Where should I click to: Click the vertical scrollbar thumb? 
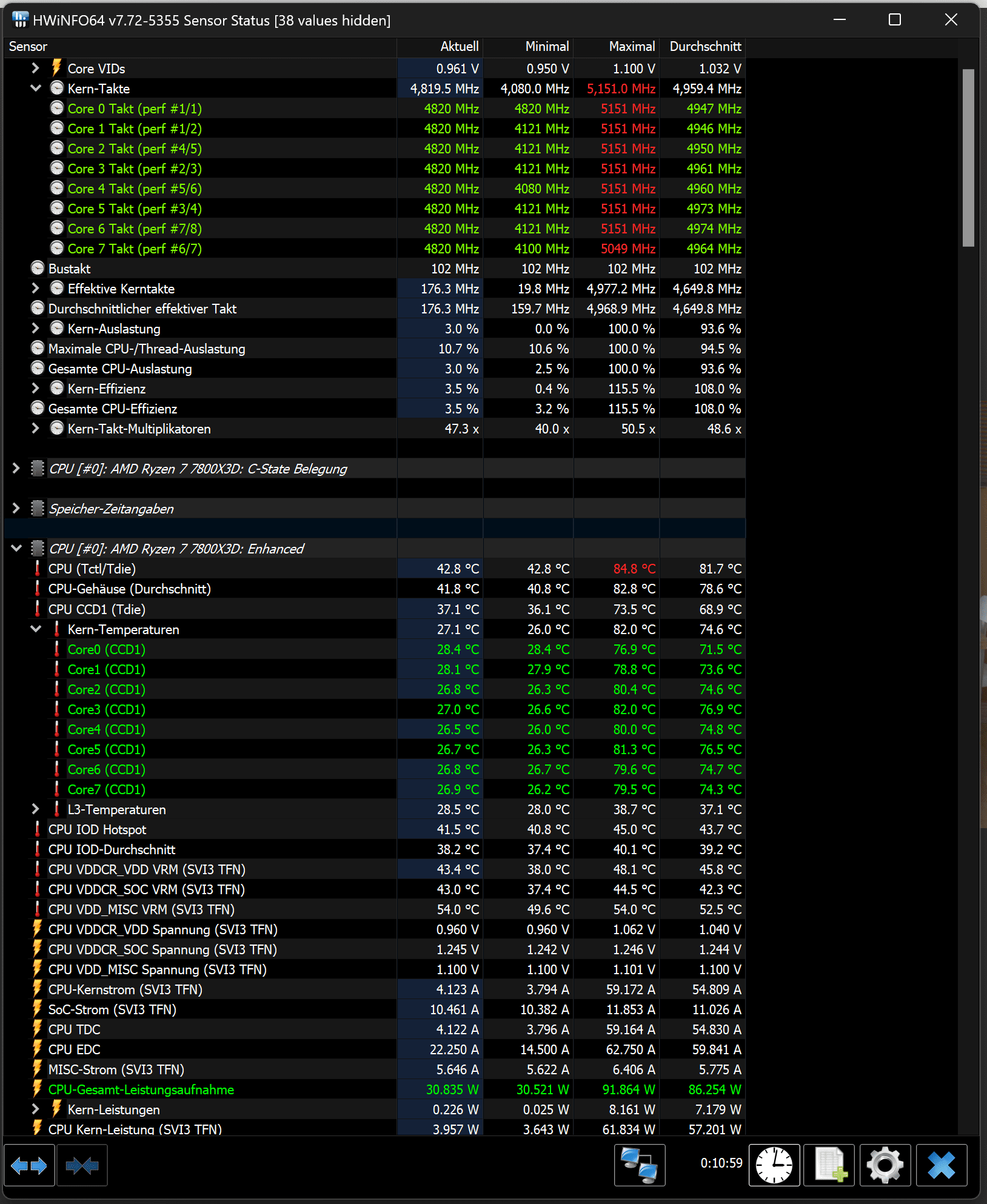[x=968, y=158]
